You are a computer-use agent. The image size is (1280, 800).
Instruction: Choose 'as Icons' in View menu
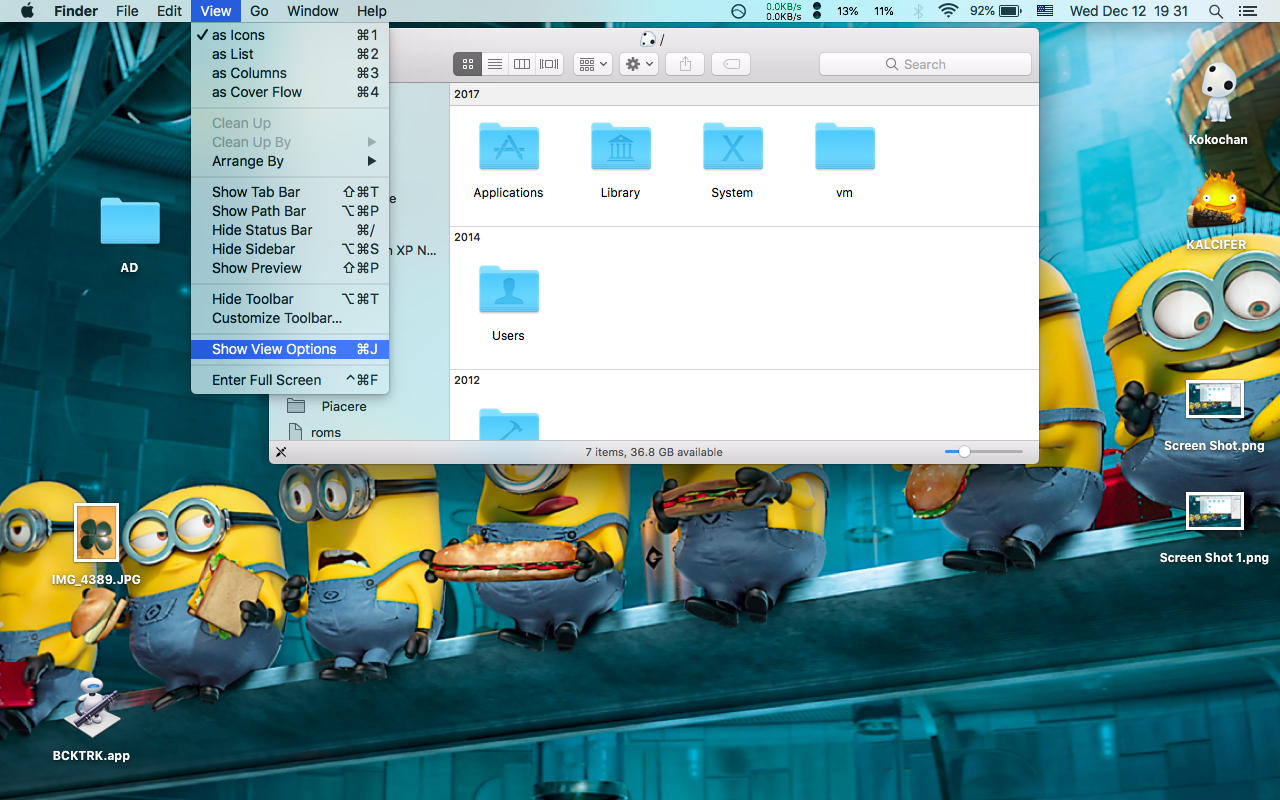[290, 35]
